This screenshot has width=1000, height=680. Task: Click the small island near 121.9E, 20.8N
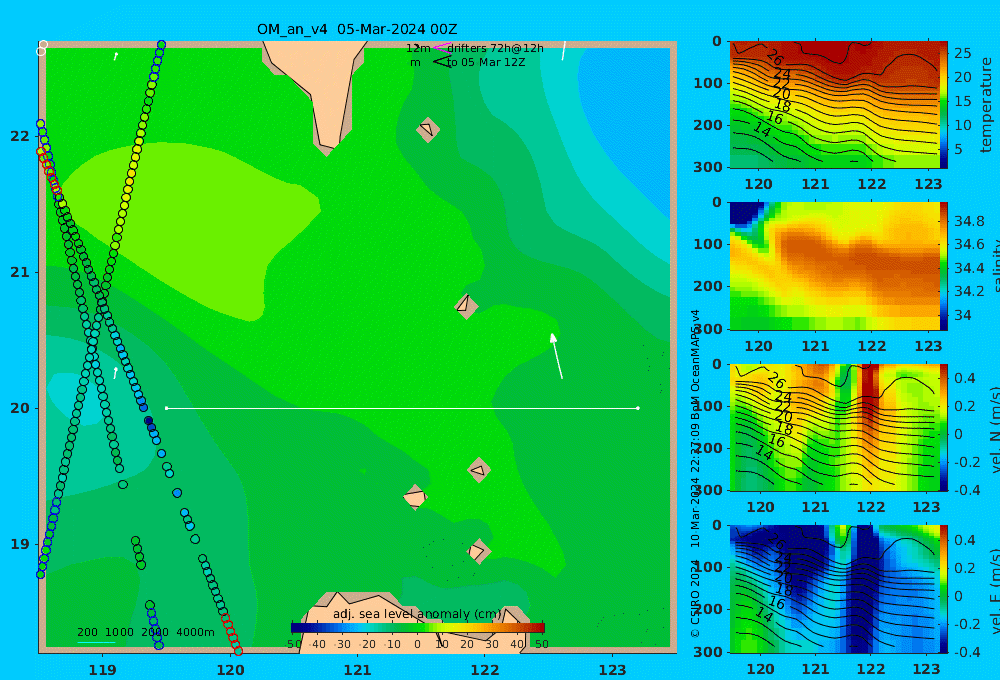[x=466, y=306]
